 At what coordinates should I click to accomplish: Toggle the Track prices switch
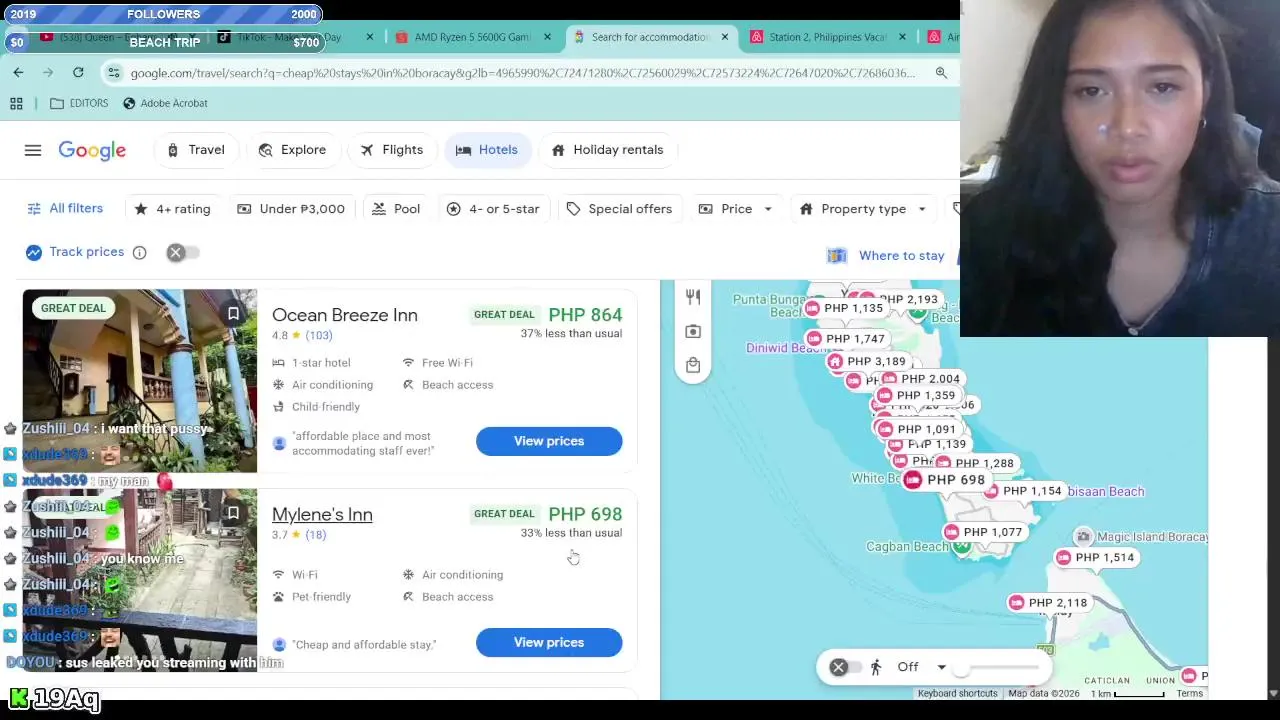click(183, 252)
